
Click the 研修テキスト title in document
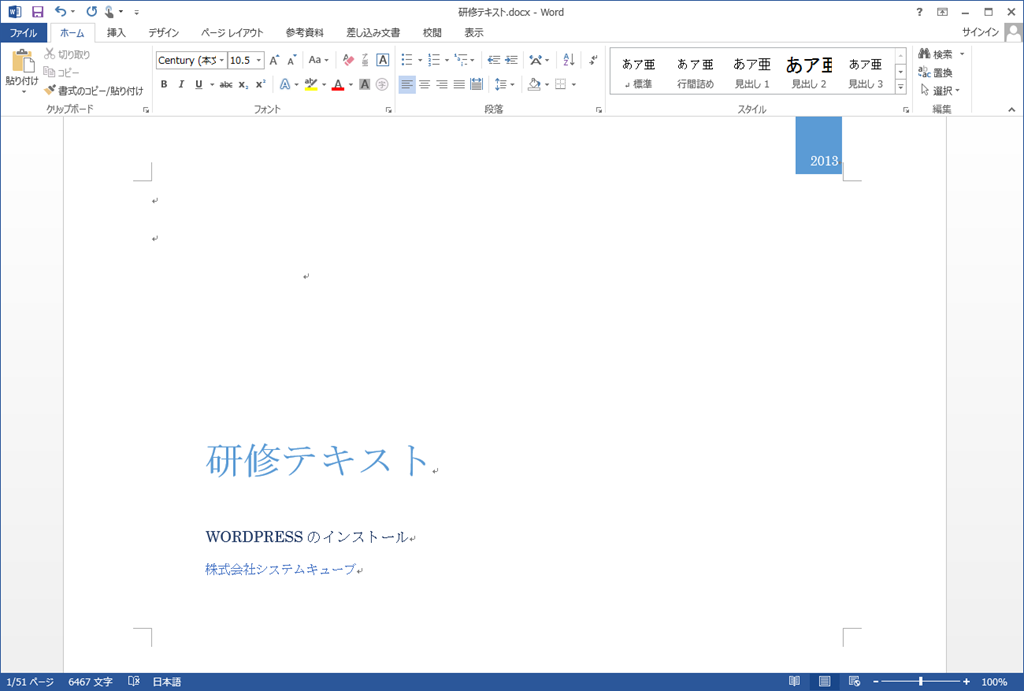point(317,460)
